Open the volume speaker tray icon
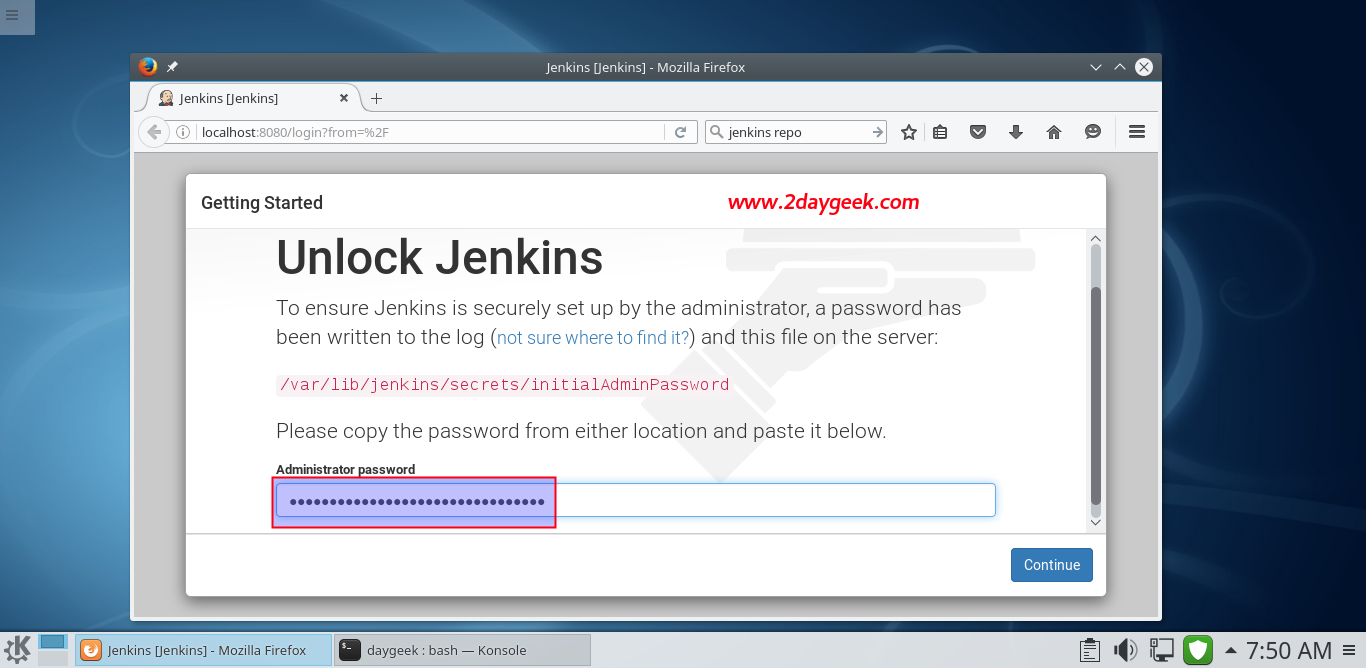1366x668 pixels. point(1125,650)
